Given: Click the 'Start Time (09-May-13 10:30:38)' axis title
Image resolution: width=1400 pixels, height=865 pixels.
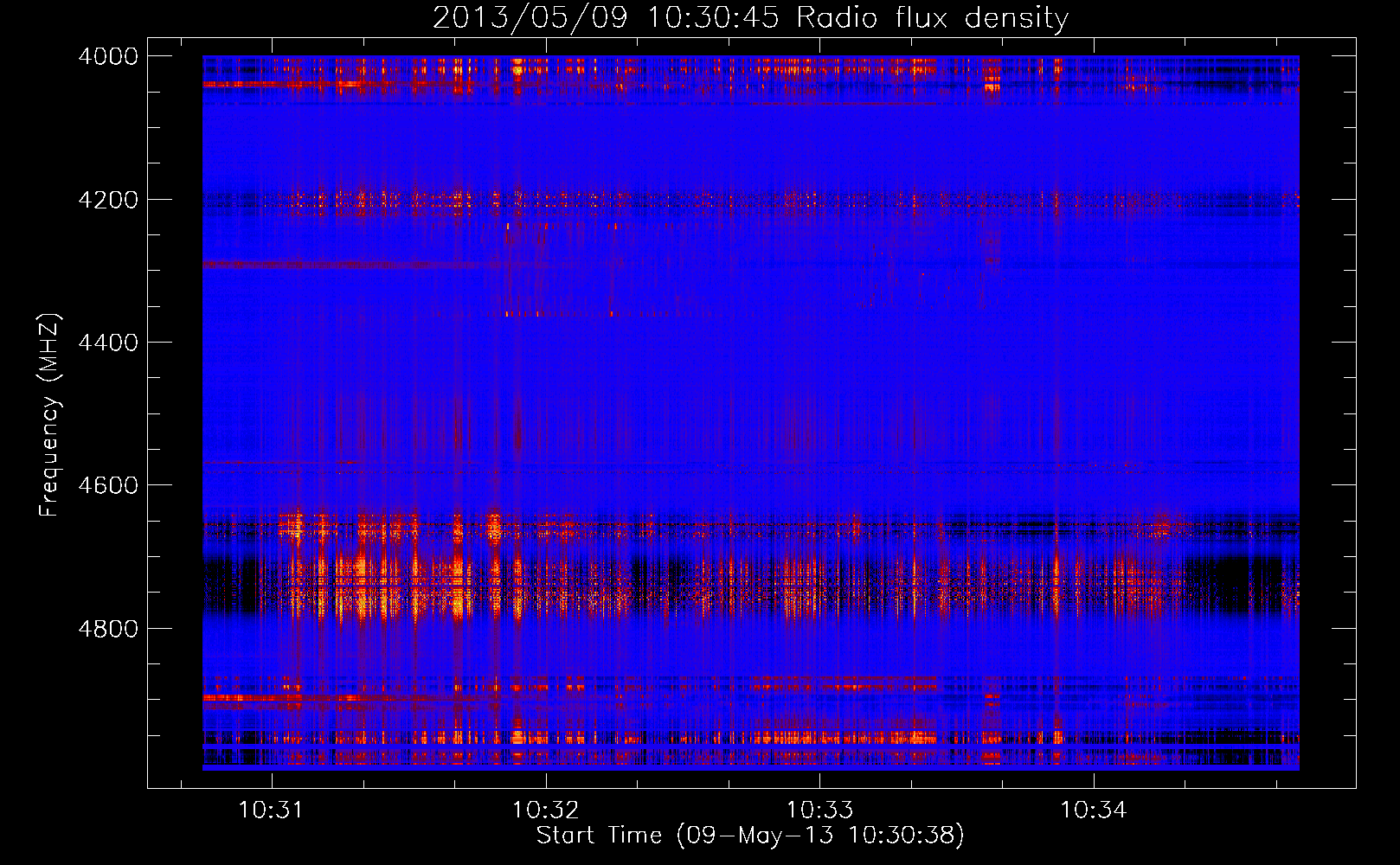Looking at the screenshot, I should coord(750,836).
